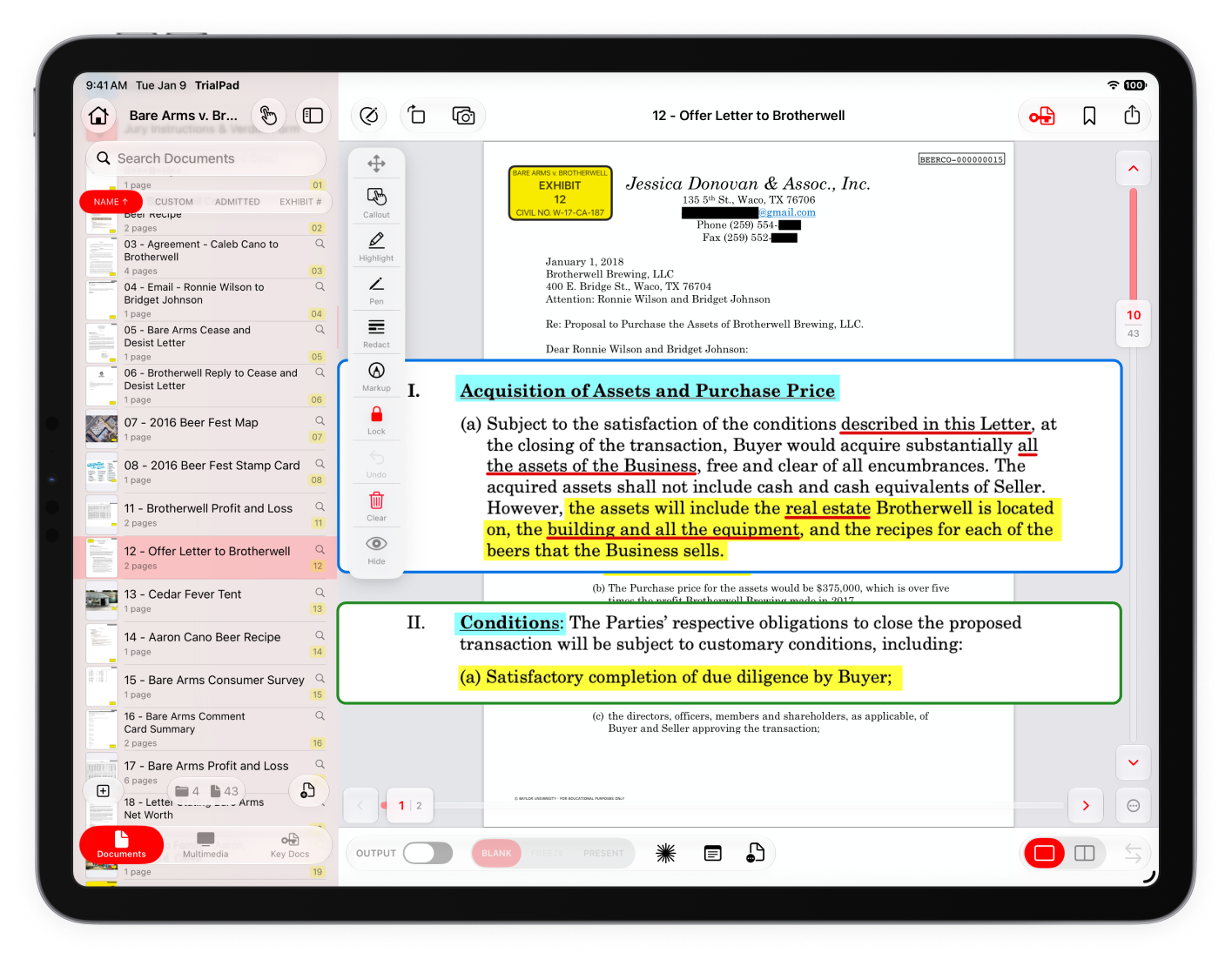Open the Bare Arms v. Br... case title
The image size is (1232, 966).
tap(183, 115)
